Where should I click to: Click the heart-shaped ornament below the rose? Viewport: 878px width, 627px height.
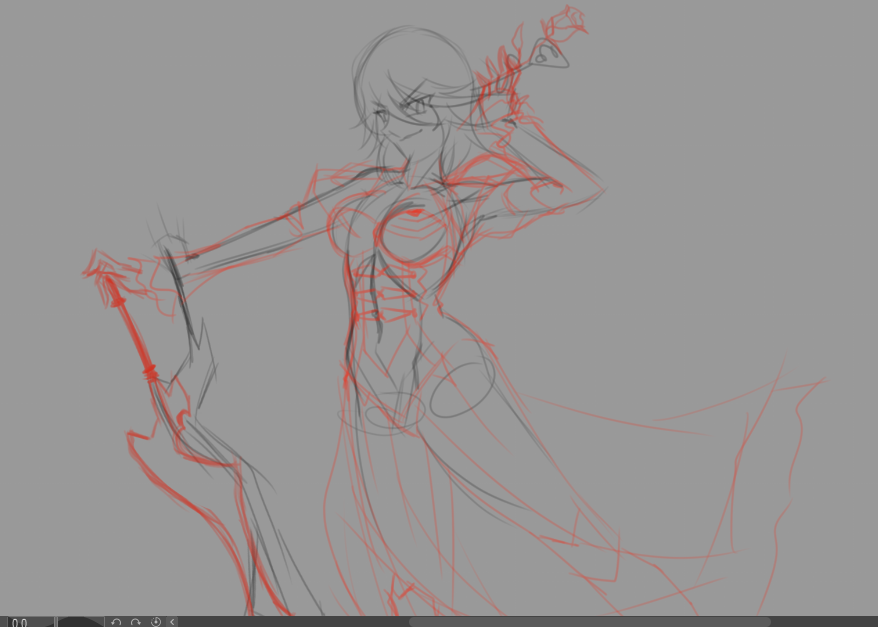(548, 54)
